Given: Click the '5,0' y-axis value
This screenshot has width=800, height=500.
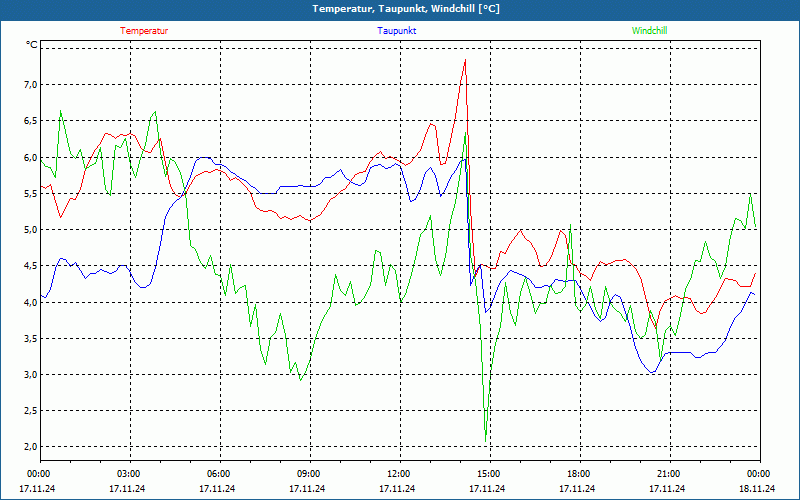Looking at the screenshot, I should 32,230.
